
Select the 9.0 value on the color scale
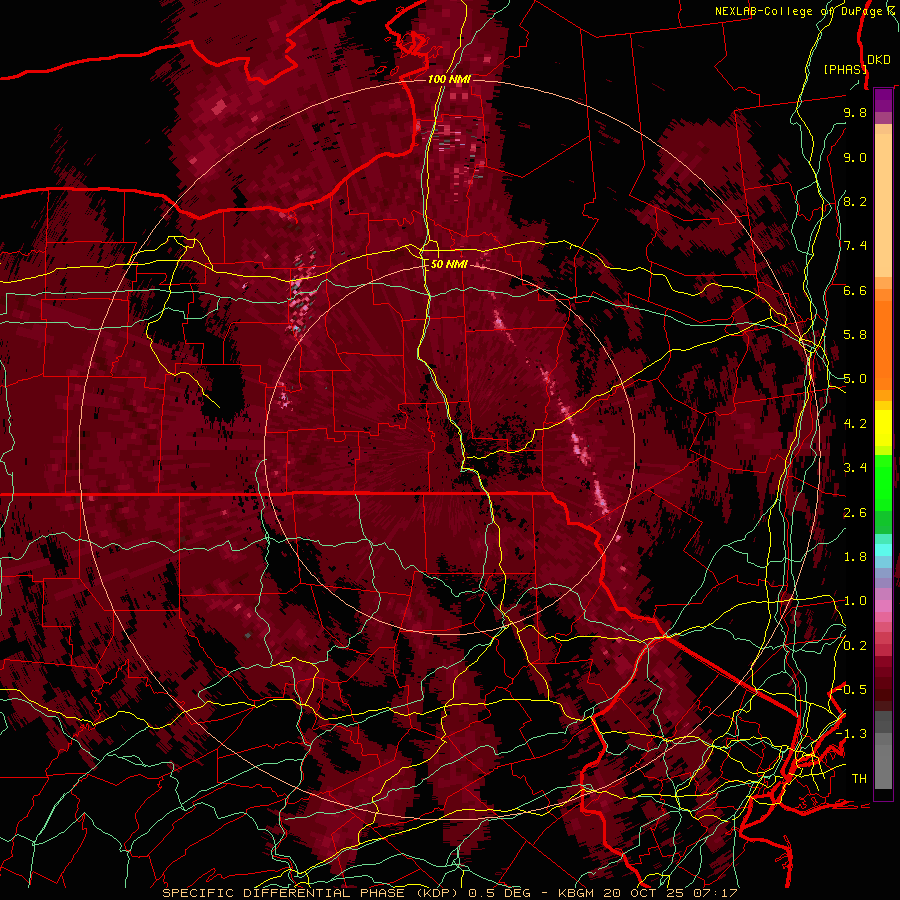pos(855,157)
